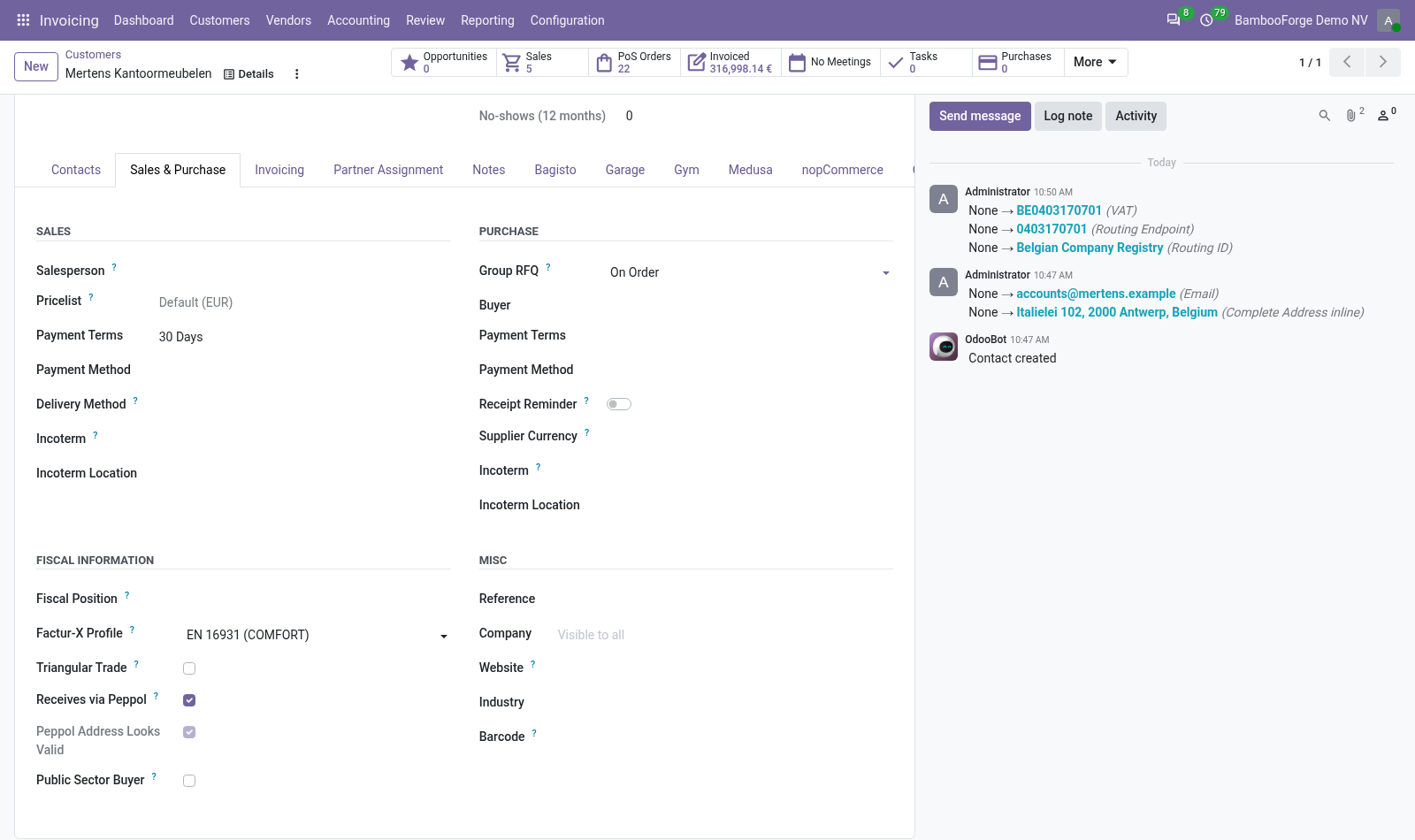Open the Customers breadcrumb link
The image size is (1415, 840).
[93, 55]
